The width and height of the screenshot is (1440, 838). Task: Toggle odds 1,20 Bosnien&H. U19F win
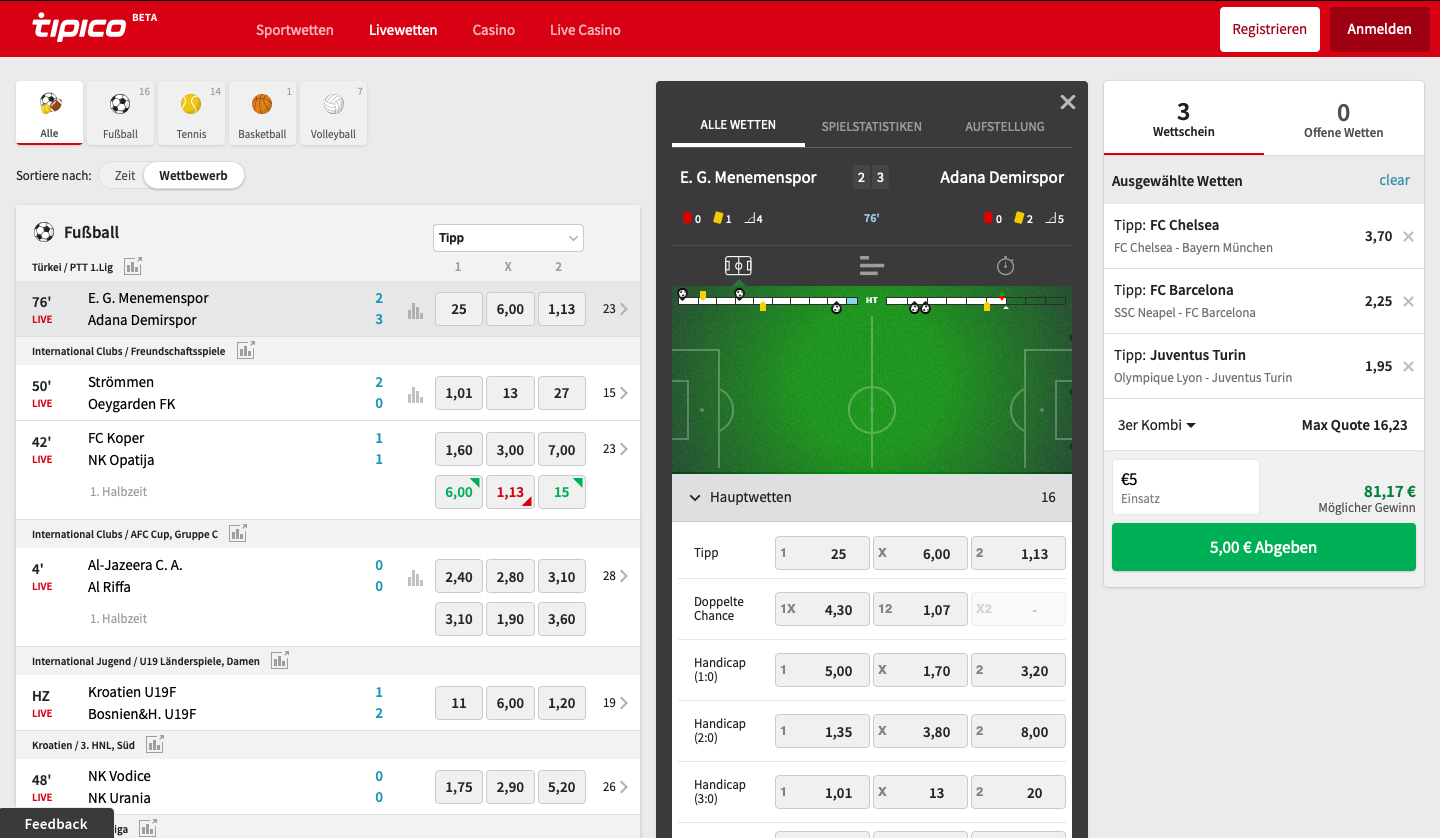[562, 703]
